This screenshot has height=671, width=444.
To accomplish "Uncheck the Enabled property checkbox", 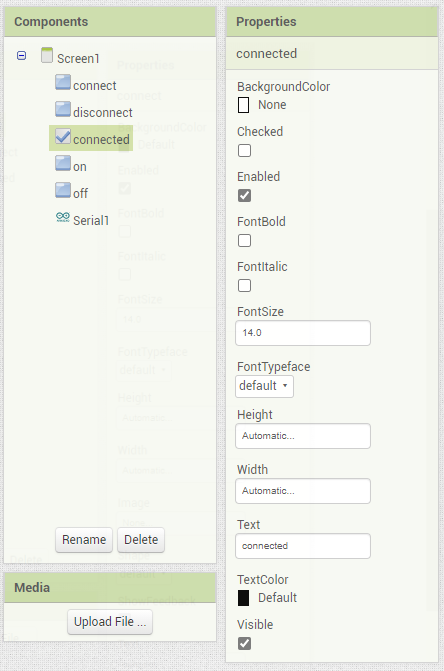I will 244,196.
